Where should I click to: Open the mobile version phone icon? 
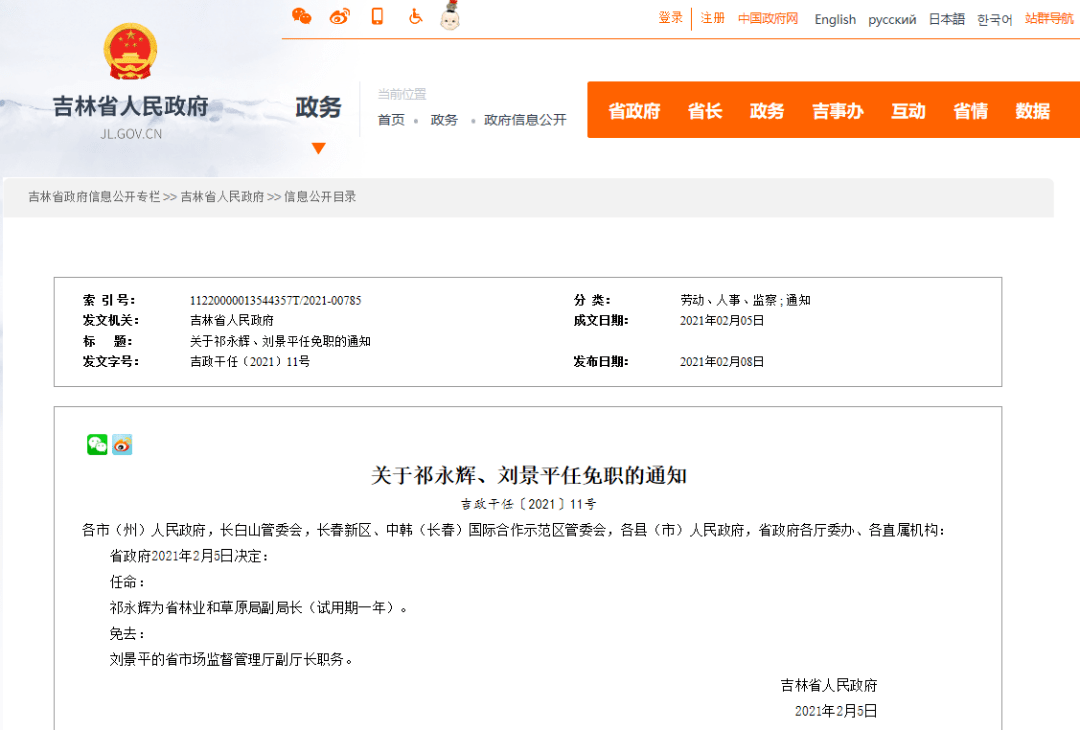(377, 17)
